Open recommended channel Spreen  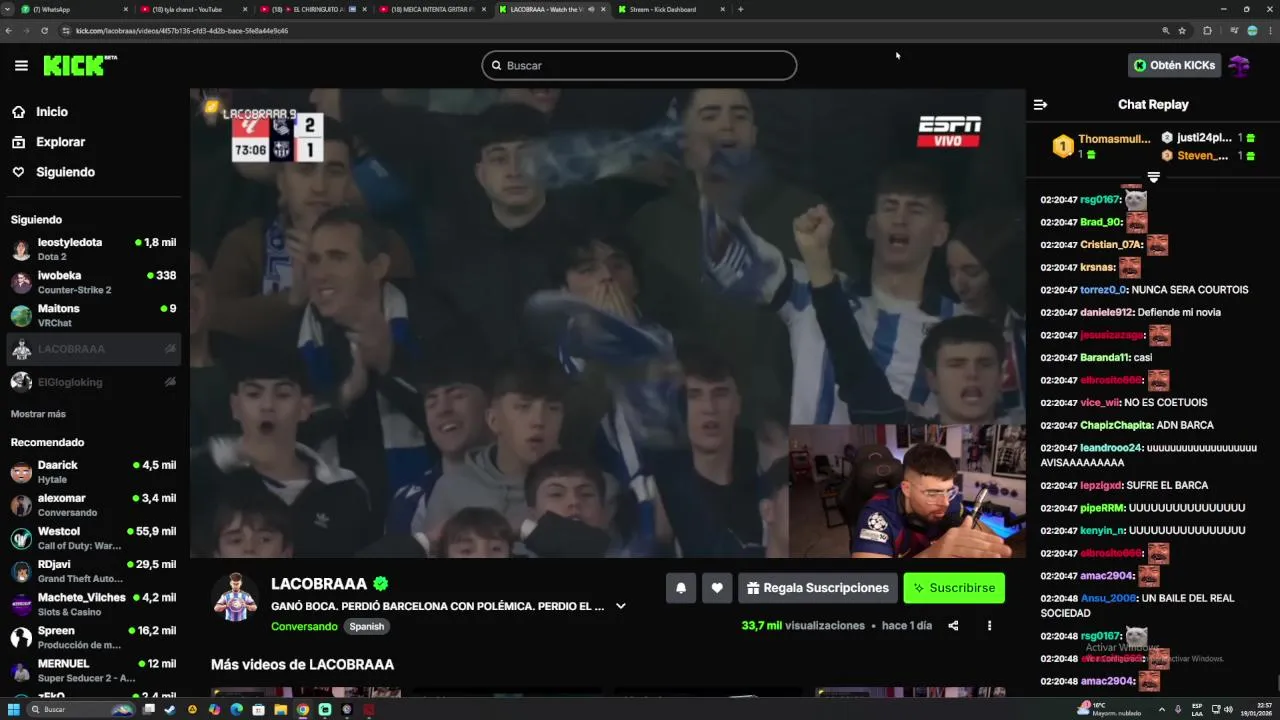point(92,636)
